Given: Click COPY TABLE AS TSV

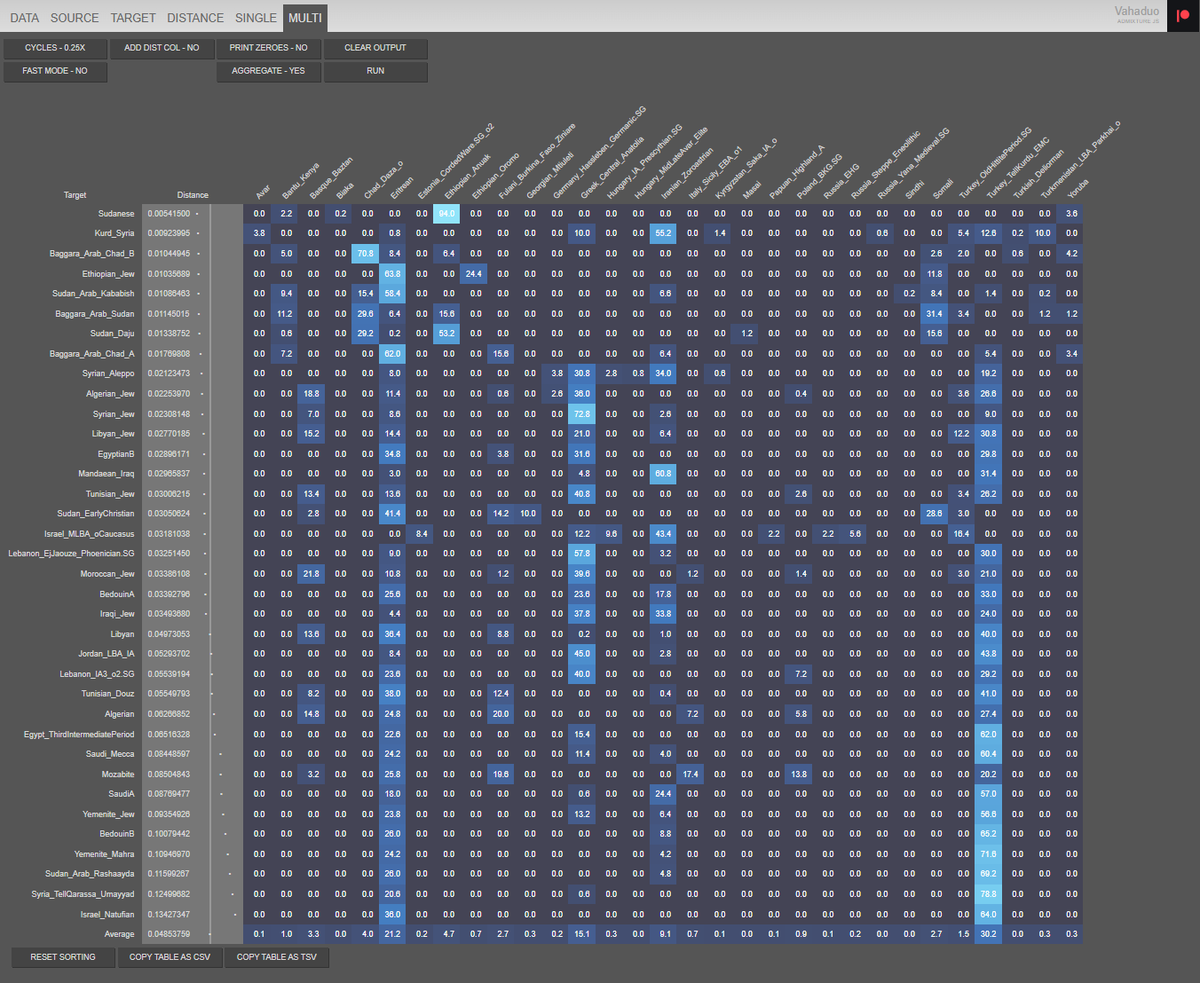Looking at the screenshot, I should 276,957.
